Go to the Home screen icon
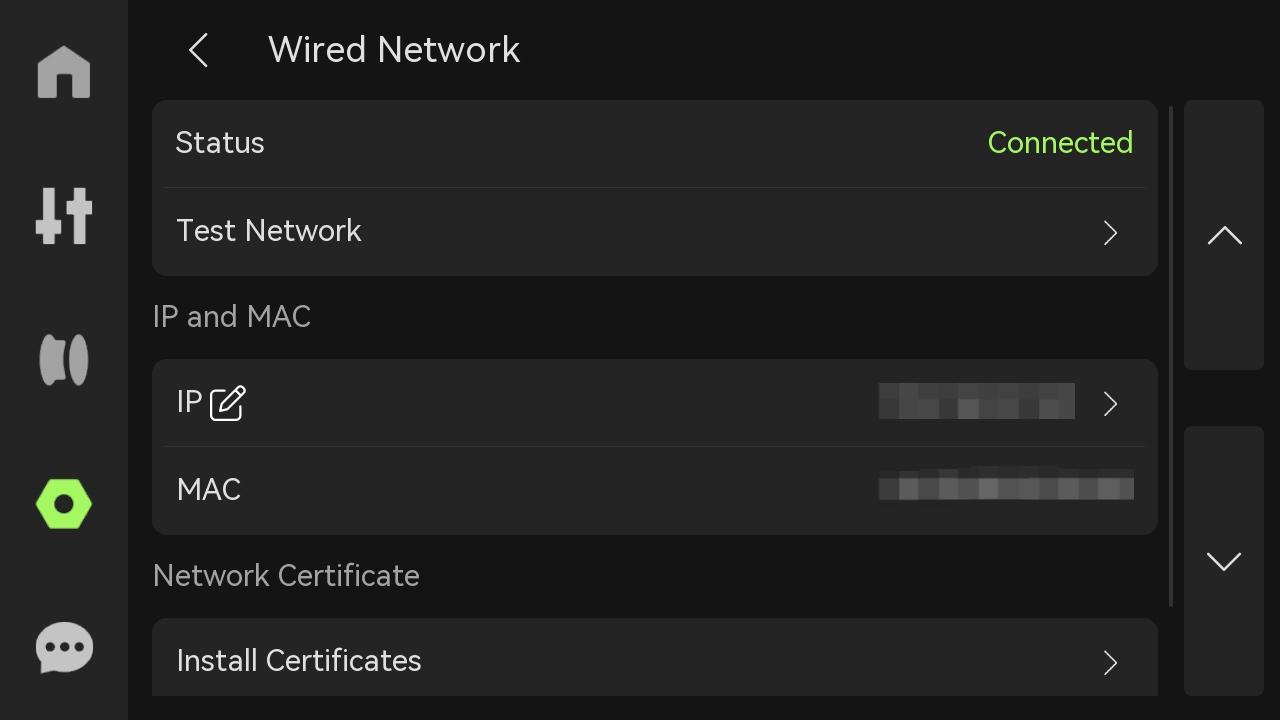 64,73
